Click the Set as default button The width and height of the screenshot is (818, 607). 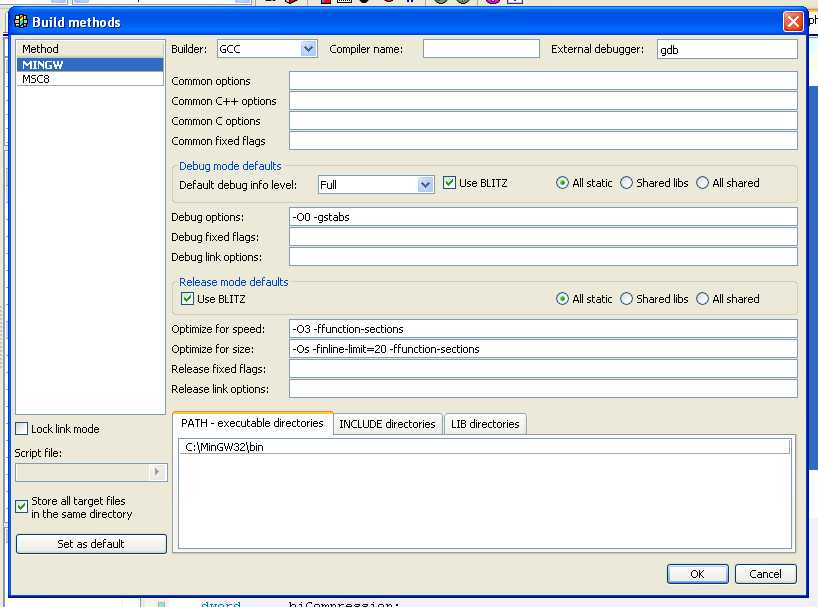[91, 544]
